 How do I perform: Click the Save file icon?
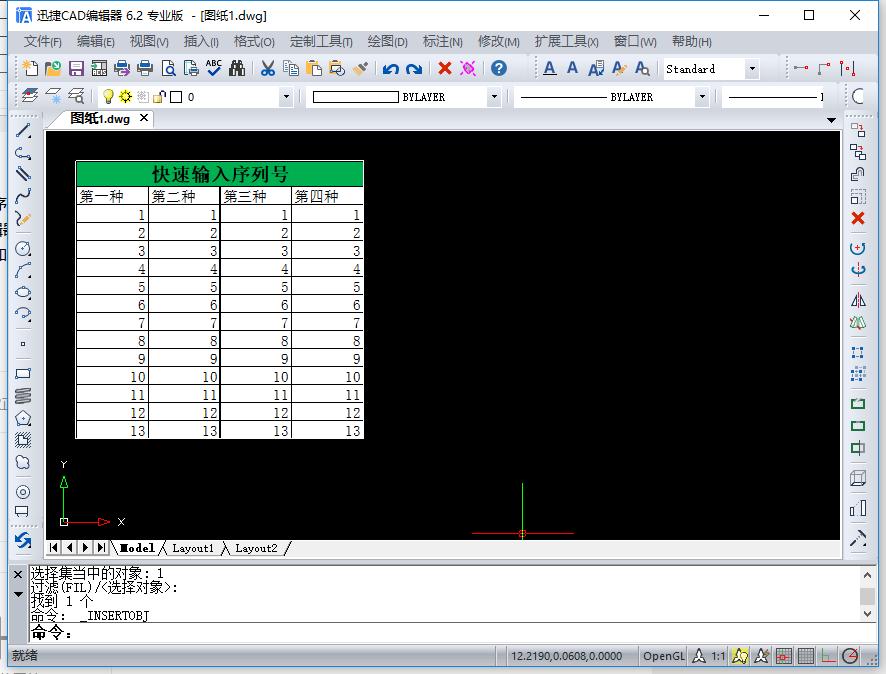(x=76, y=69)
